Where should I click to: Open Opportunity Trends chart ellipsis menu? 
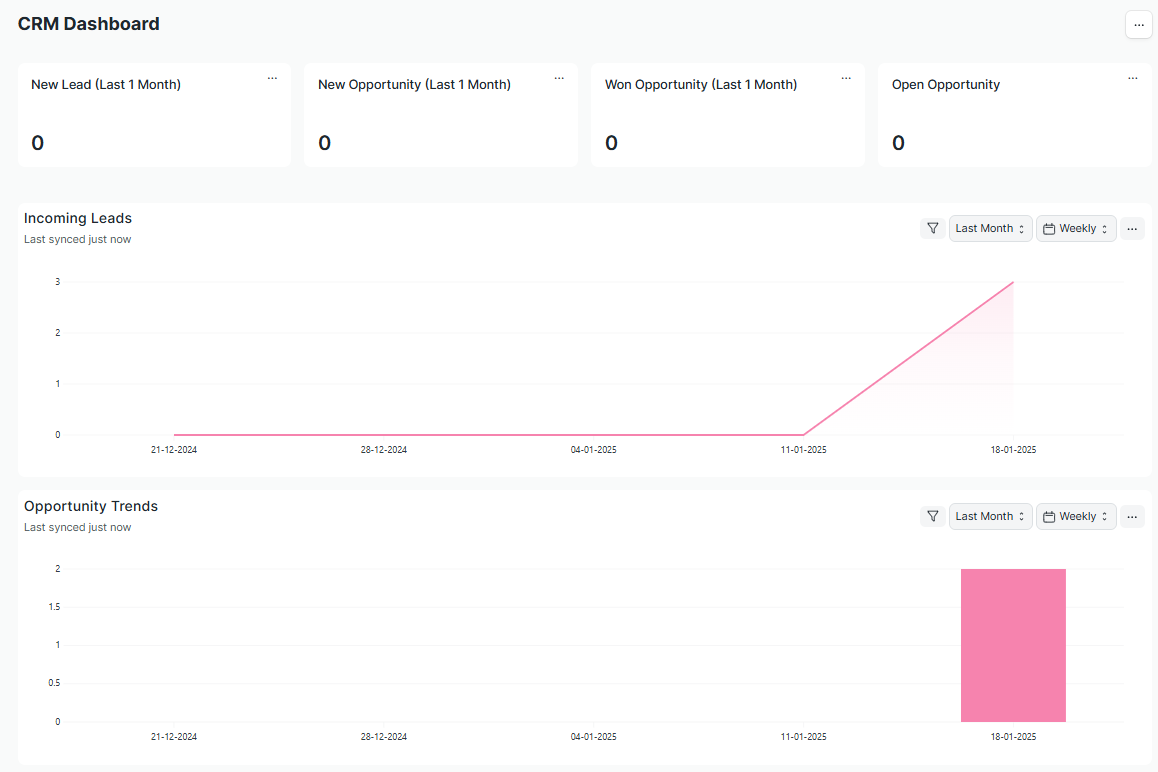pyautogui.click(x=1132, y=517)
